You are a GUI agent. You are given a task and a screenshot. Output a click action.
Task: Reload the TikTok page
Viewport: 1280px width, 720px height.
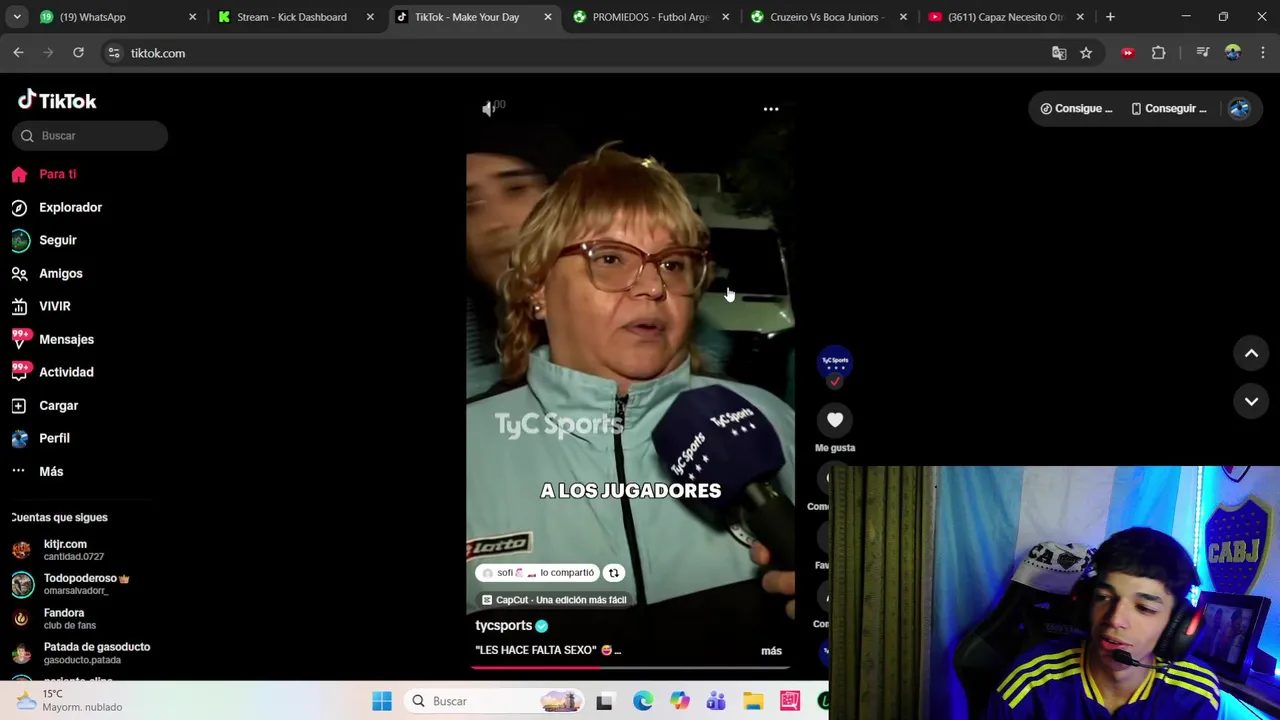(x=78, y=53)
